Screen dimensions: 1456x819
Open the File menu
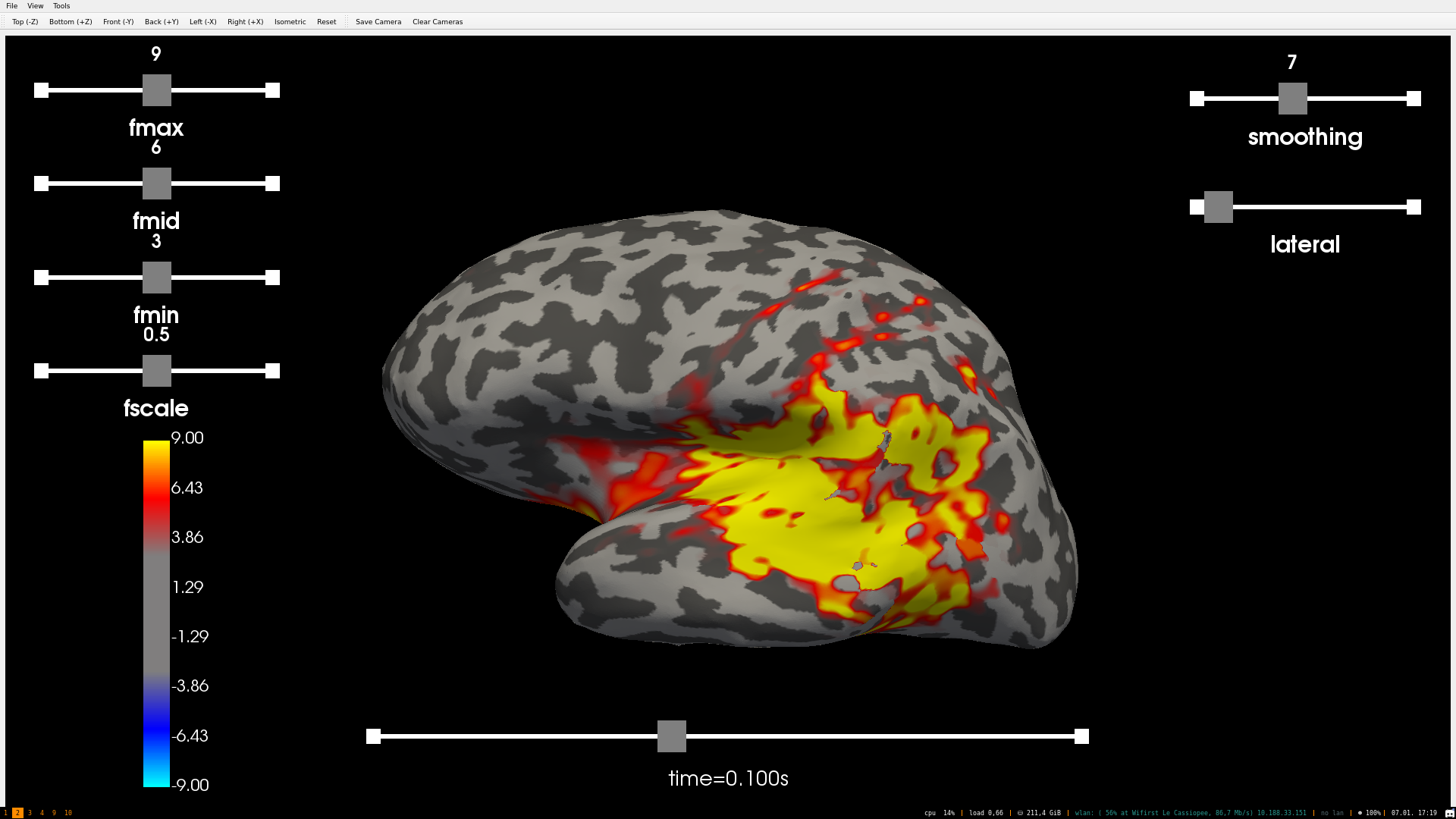coord(11,6)
